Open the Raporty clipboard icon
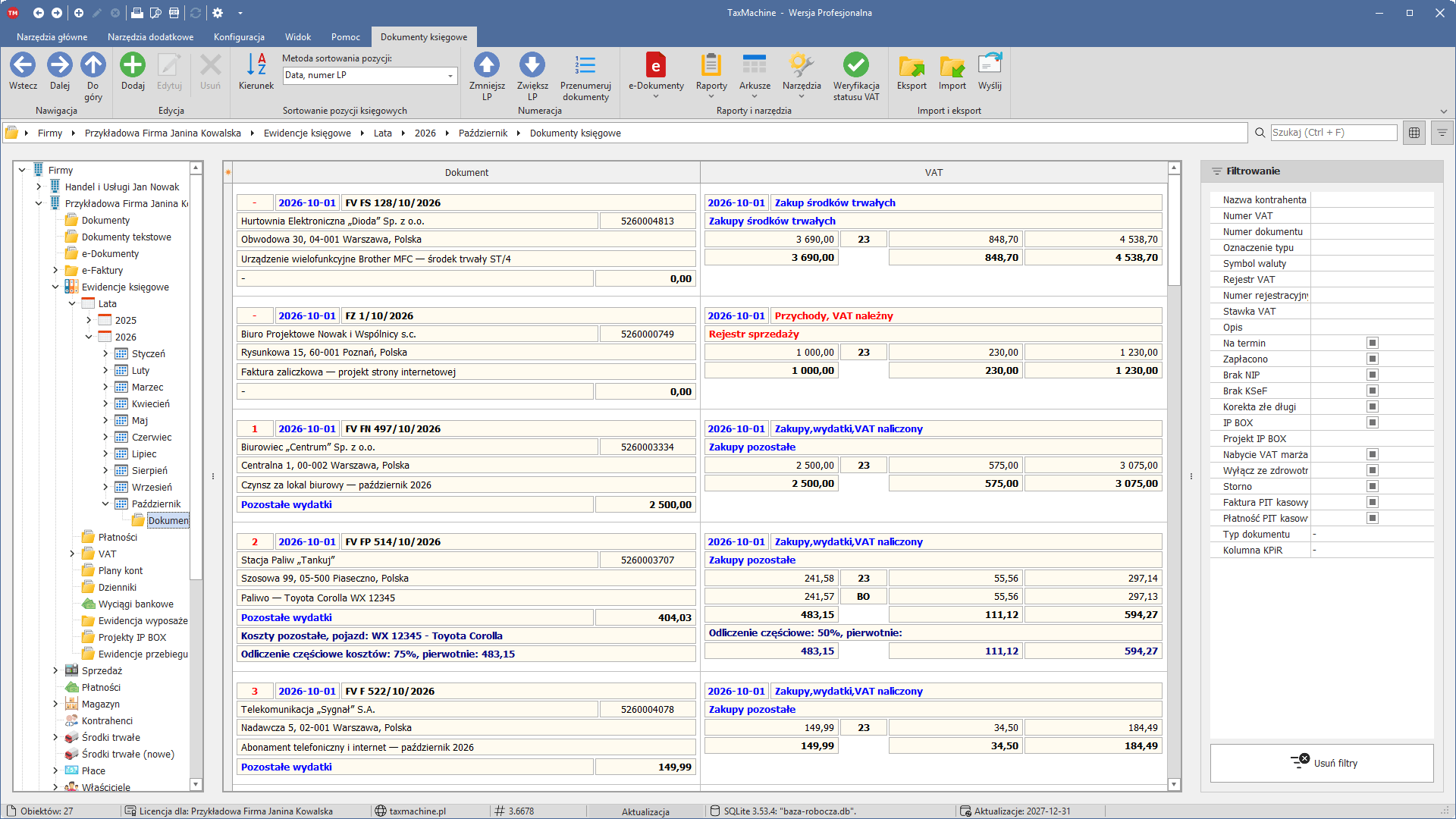Screen dimensions: 1456x819 (711, 65)
